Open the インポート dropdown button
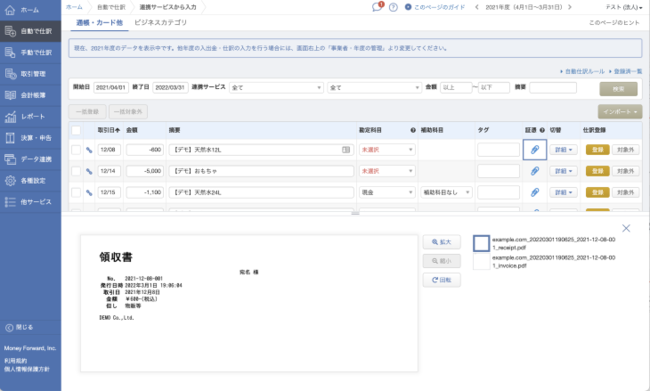 click(x=620, y=112)
